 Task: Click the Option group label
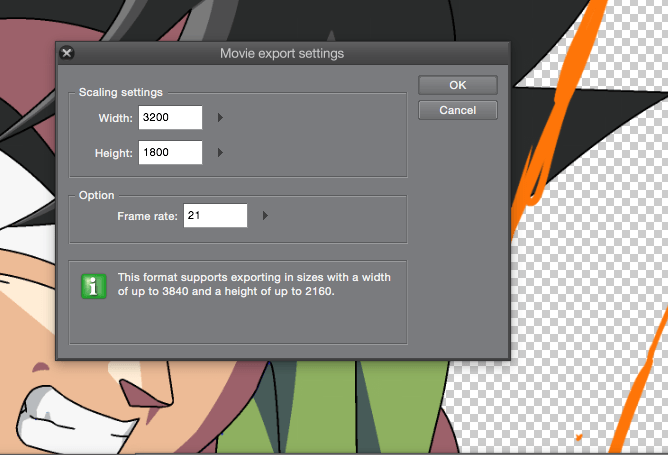pyautogui.click(x=96, y=195)
